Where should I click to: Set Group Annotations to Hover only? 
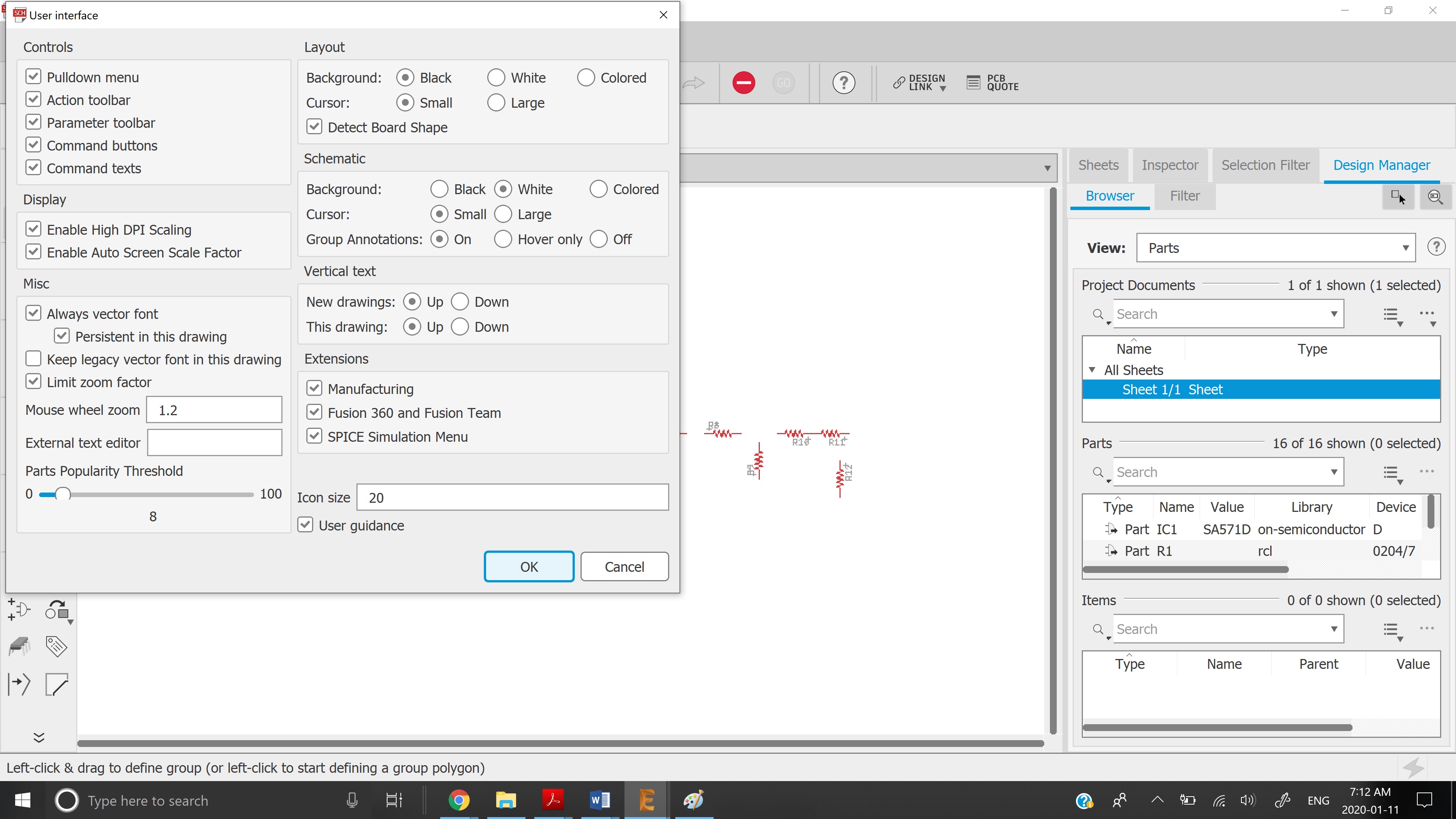(x=502, y=239)
